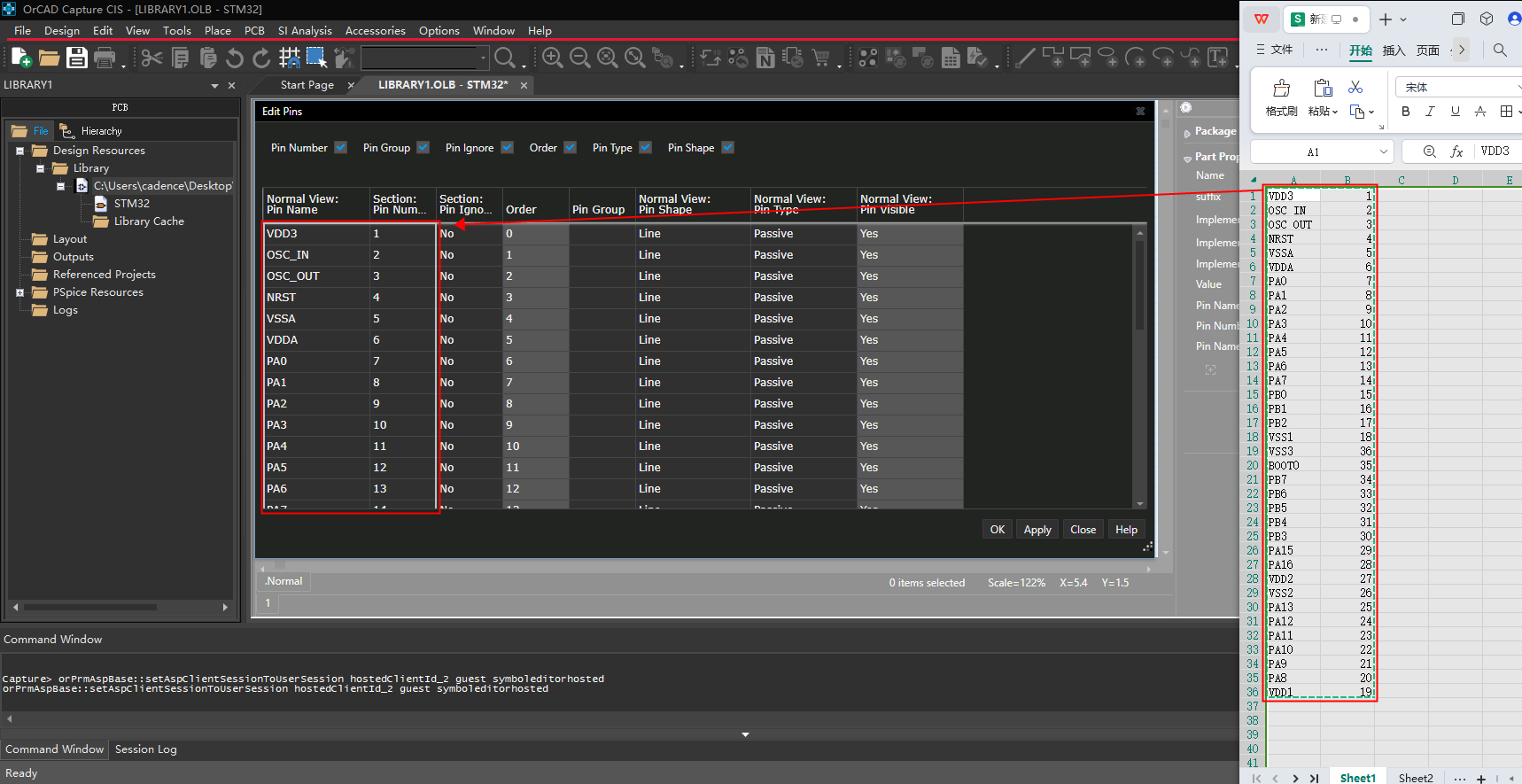The height and width of the screenshot is (784, 1522).
Task: Collapse the Design Resources tree node
Action: point(19,151)
